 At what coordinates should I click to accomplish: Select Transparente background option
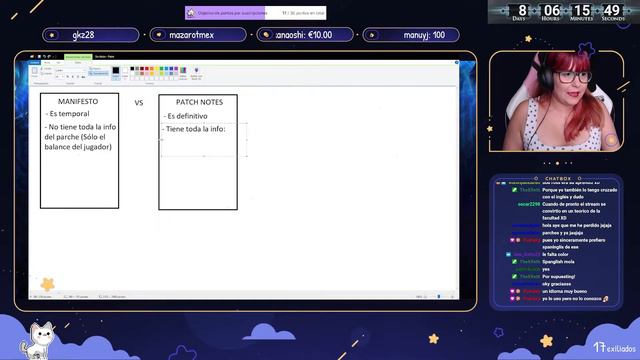coord(98,73)
